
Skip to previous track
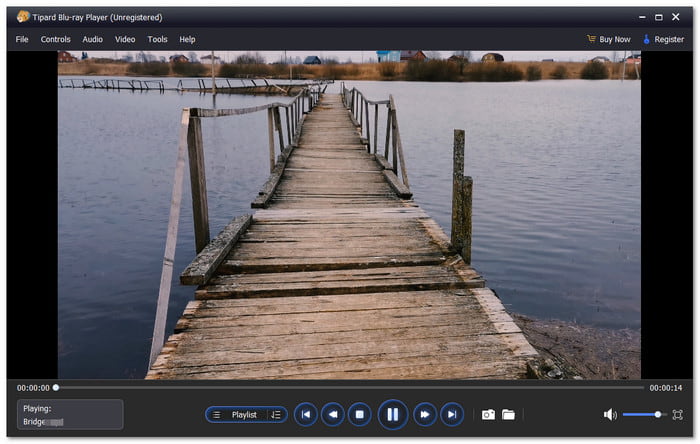coord(305,414)
